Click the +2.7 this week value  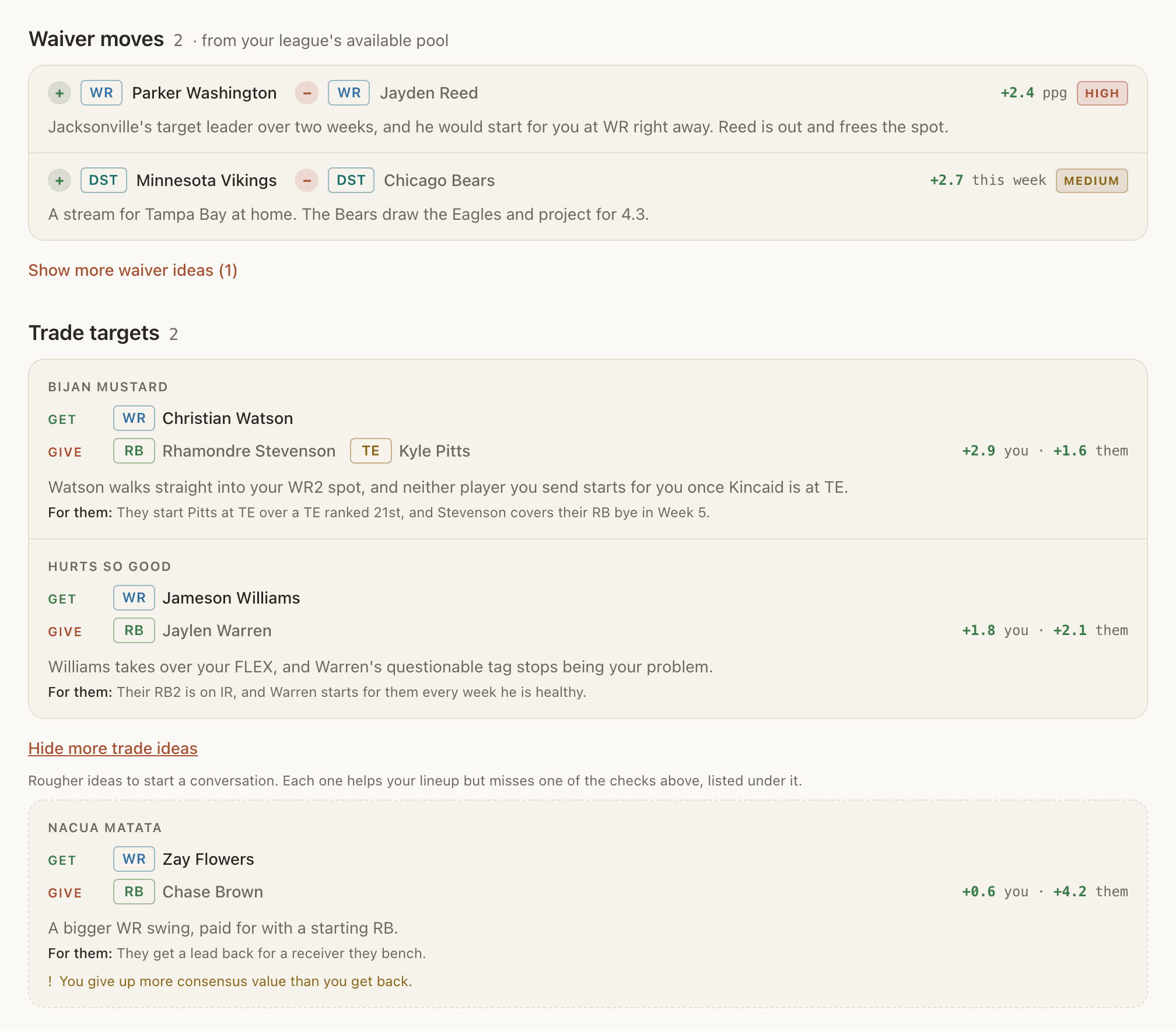(x=988, y=180)
